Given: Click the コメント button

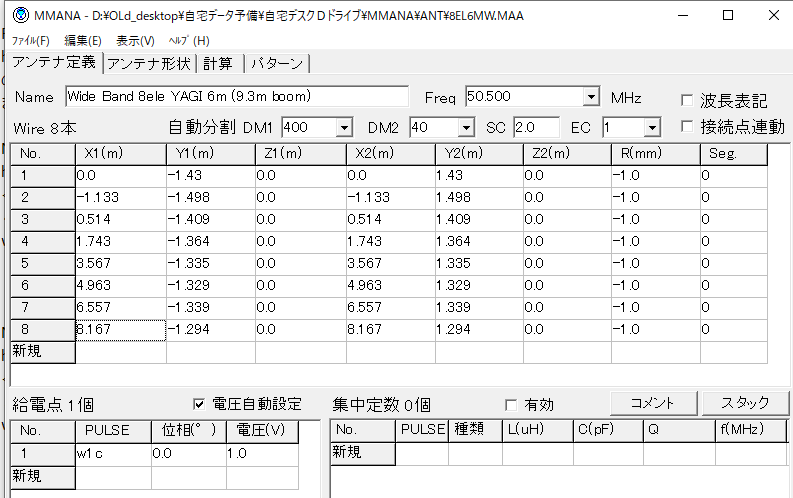Looking at the screenshot, I should (x=650, y=403).
